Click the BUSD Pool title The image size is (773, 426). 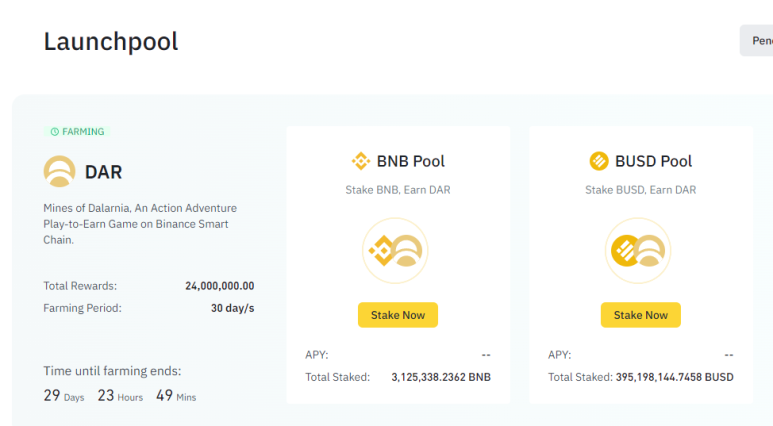654,161
